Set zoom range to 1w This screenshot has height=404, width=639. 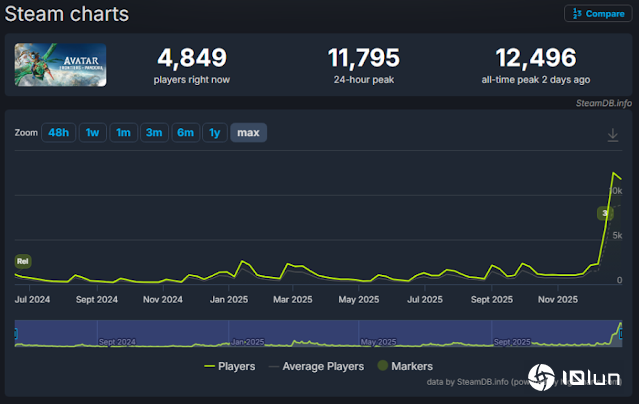92,133
